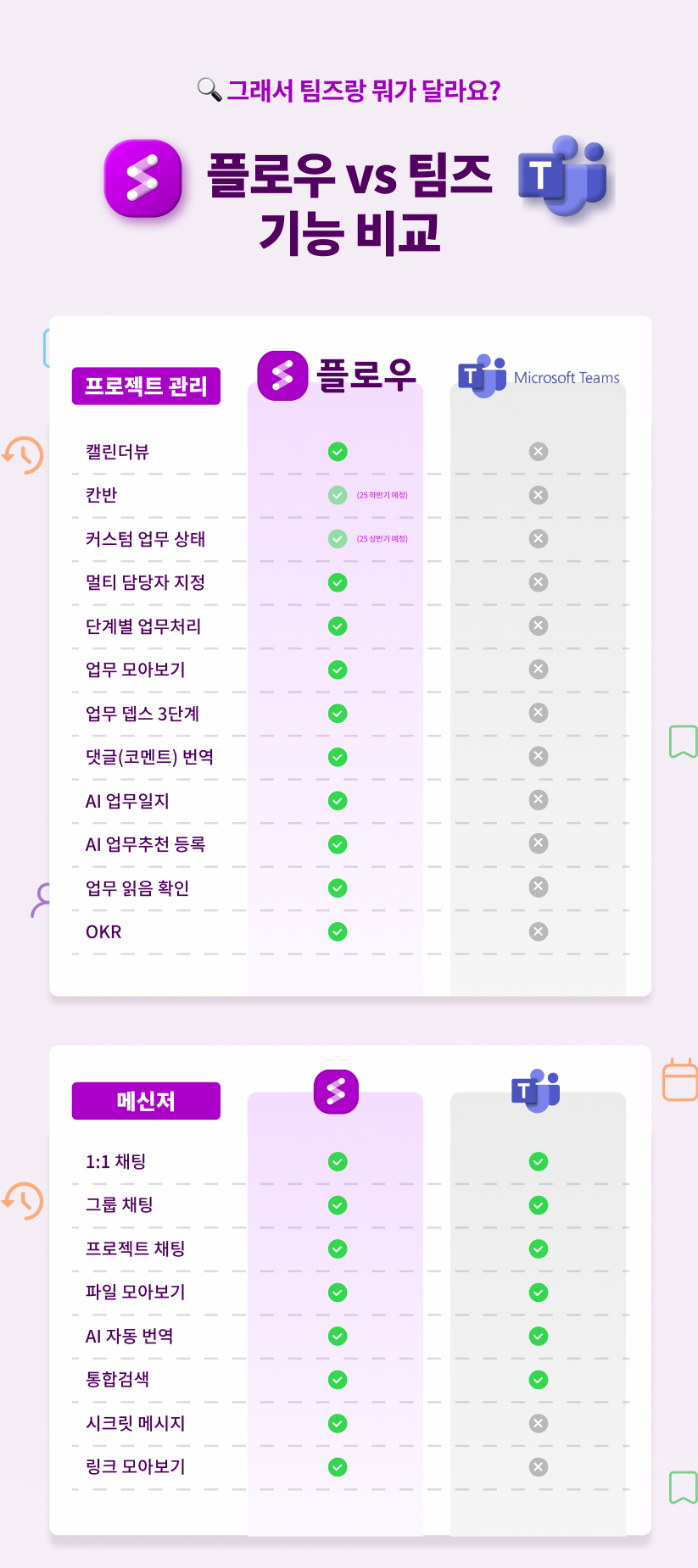The image size is (698, 1568).
Task: Click the Teams X mark for OKR
Action: (539, 931)
